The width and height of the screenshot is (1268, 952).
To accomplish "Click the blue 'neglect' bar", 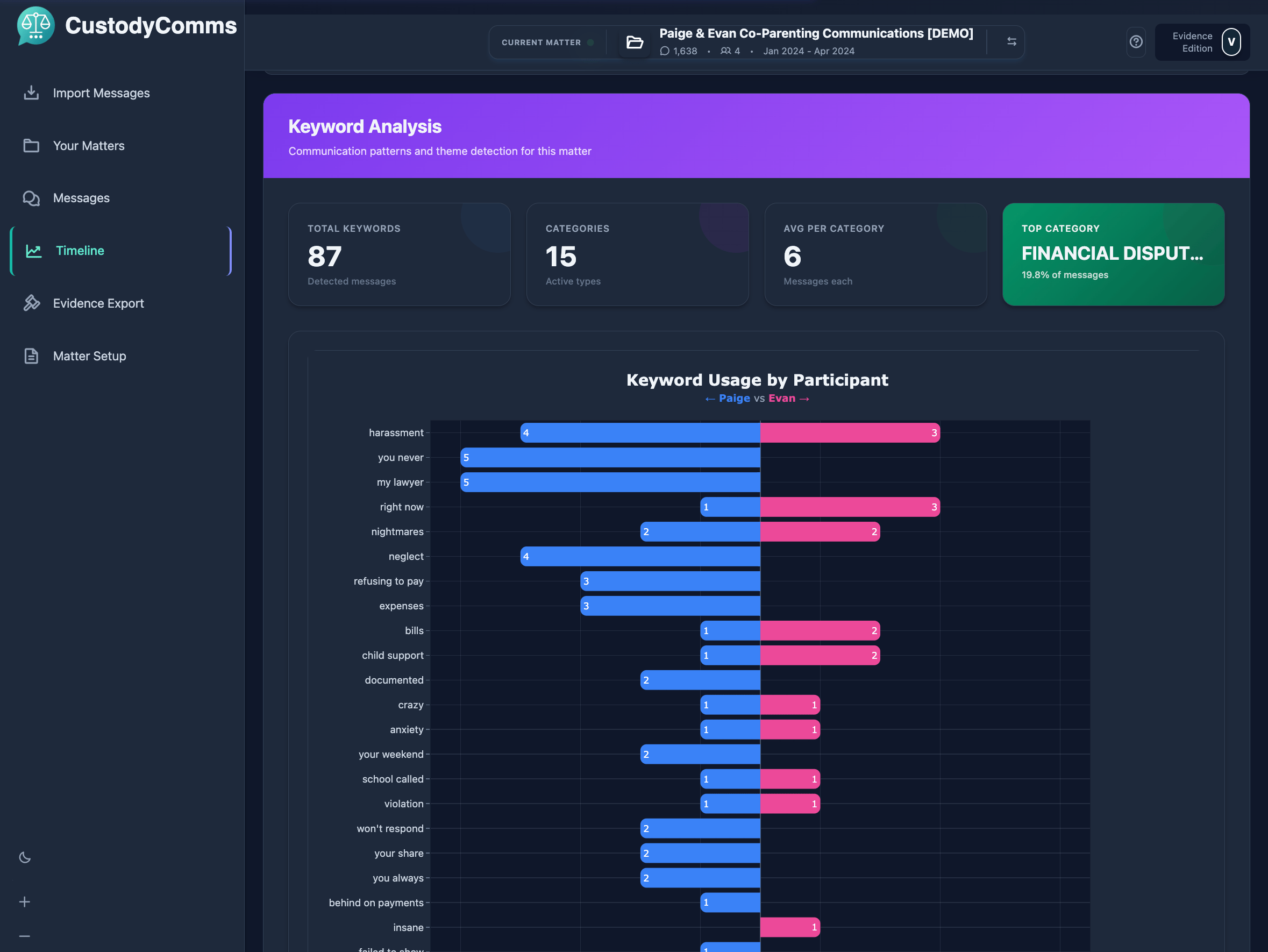I will [x=640, y=556].
